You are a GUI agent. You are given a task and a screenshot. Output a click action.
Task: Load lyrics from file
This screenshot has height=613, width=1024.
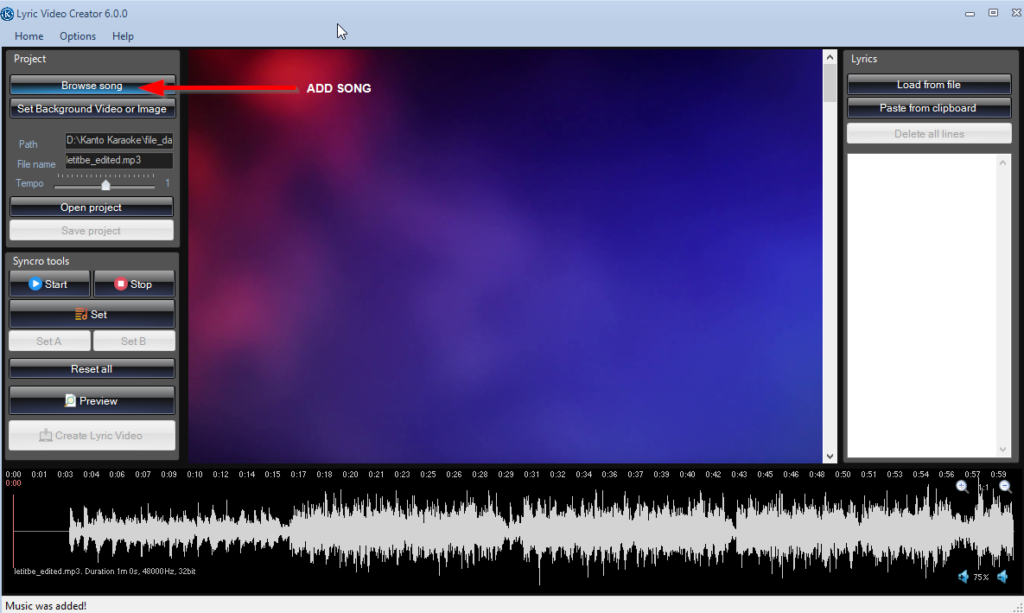pyautogui.click(x=929, y=85)
